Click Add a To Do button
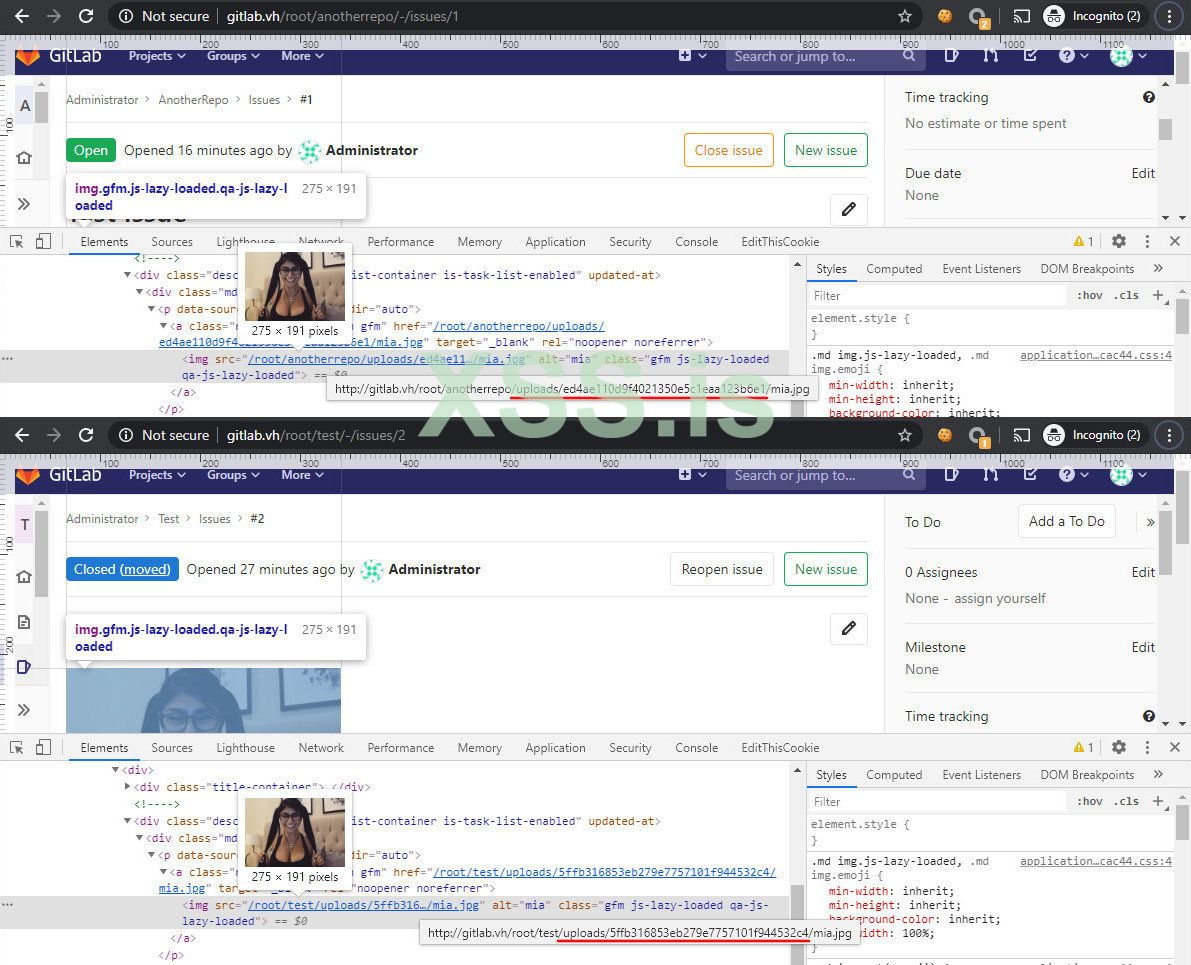Image resolution: width=1191 pixels, height=965 pixels. (1066, 521)
